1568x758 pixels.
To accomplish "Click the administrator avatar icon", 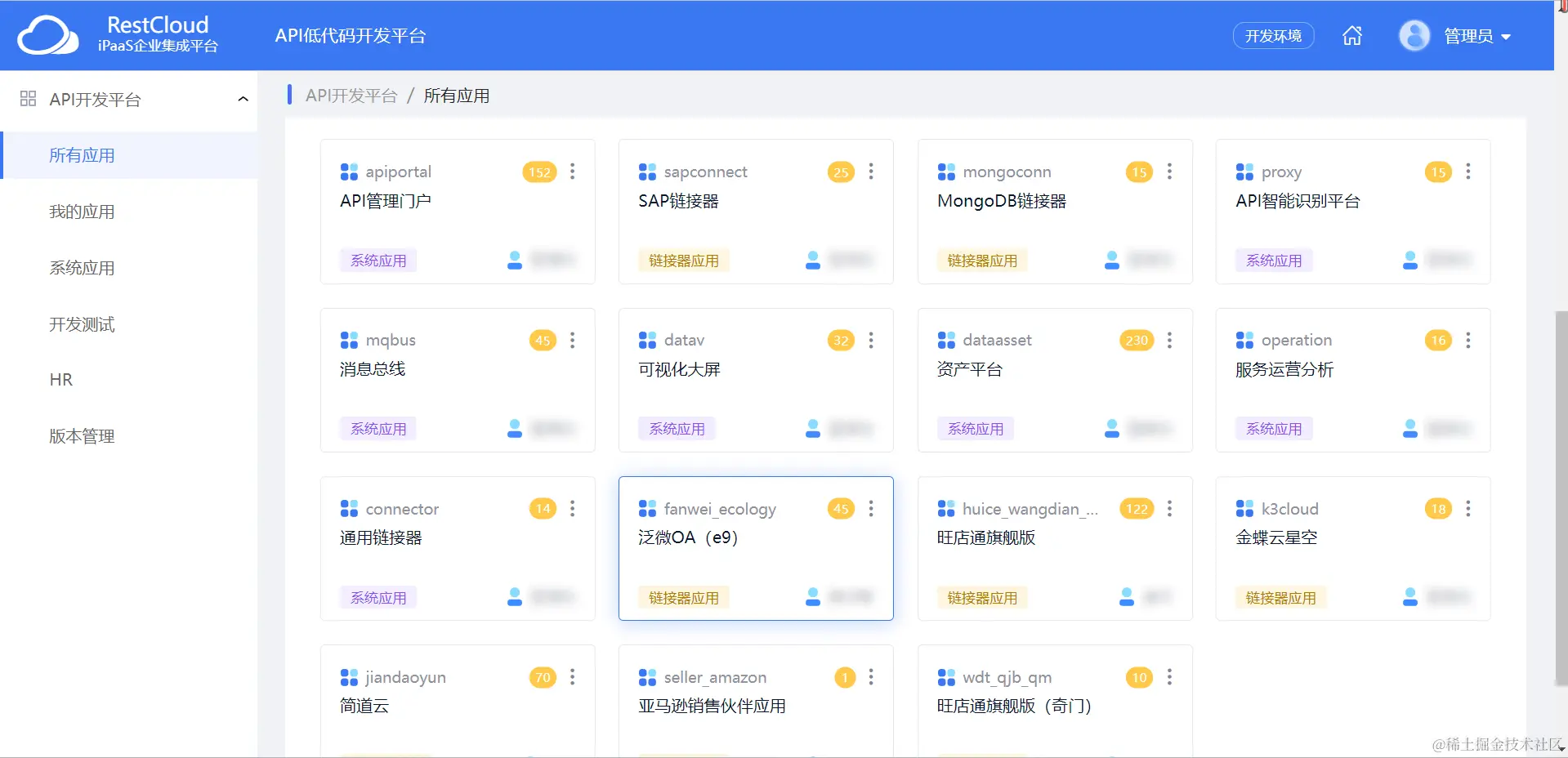I will tap(1414, 35).
